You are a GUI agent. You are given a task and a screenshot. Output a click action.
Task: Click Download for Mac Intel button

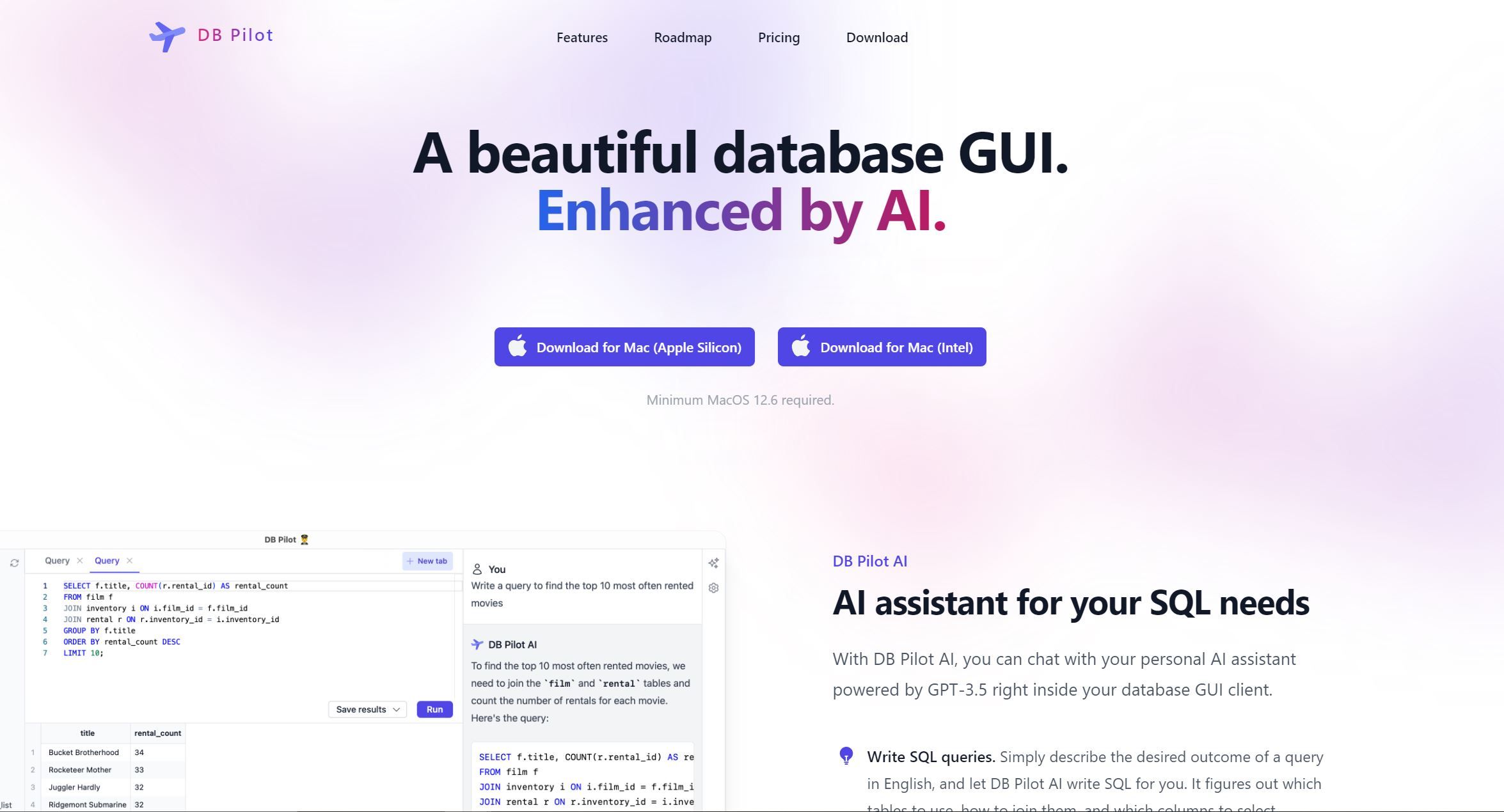[x=881, y=346]
